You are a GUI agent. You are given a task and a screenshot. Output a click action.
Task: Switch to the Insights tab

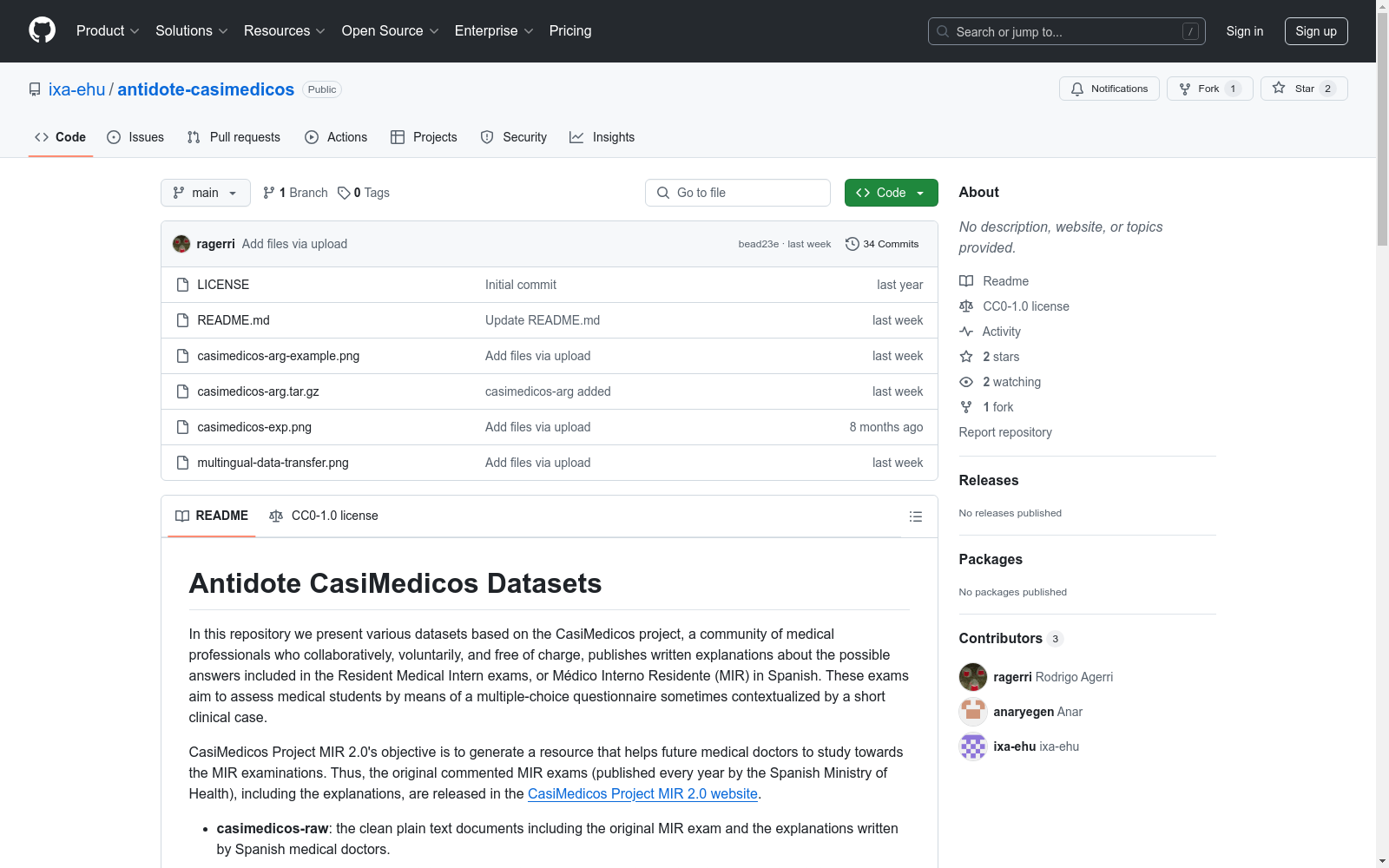pos(602,137)
